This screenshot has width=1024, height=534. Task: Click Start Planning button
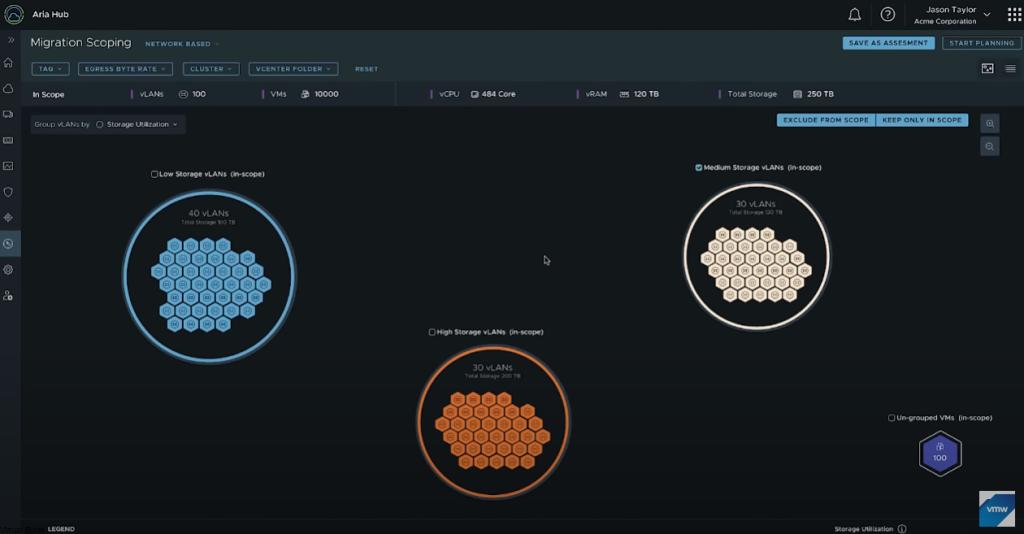(x=982, y=43)
